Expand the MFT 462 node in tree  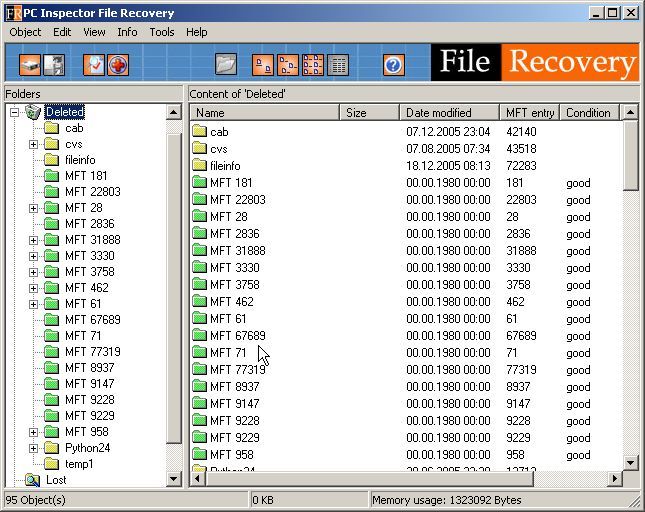point(33,288)
